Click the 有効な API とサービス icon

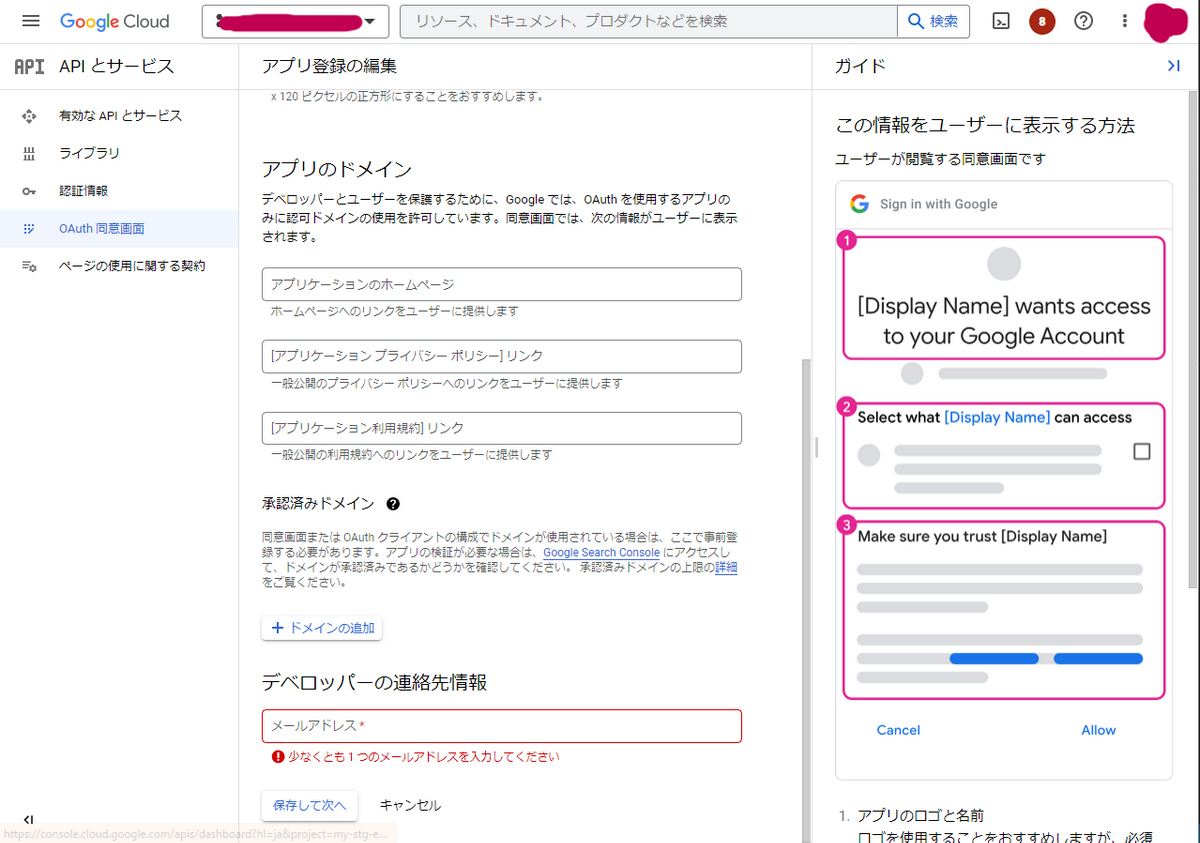(x=29, y=116)
